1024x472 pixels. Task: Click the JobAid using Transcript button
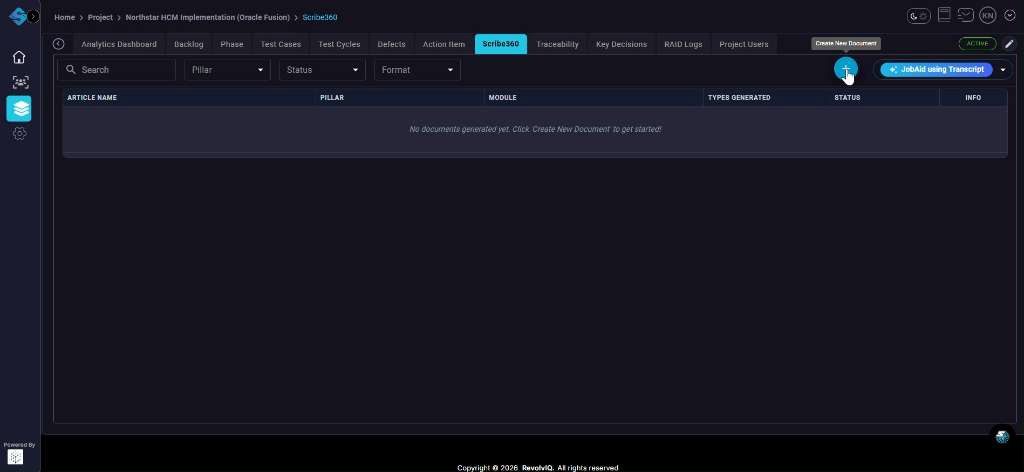pos(935,70)
